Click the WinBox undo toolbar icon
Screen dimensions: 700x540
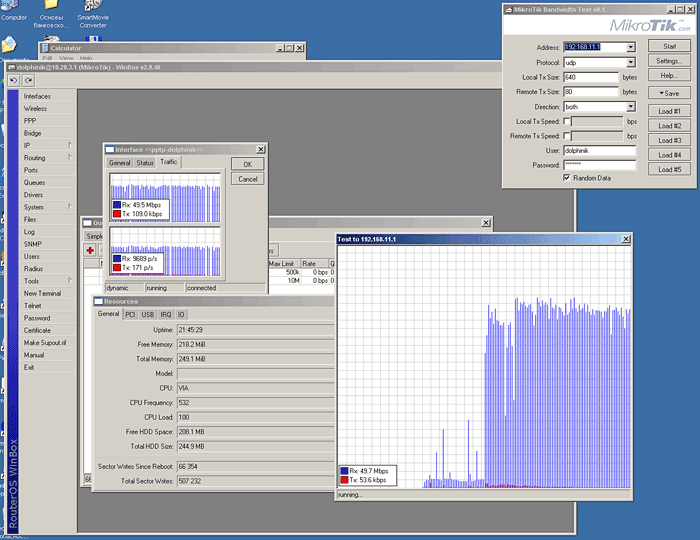pyautogui.click(x=14, y=80)
